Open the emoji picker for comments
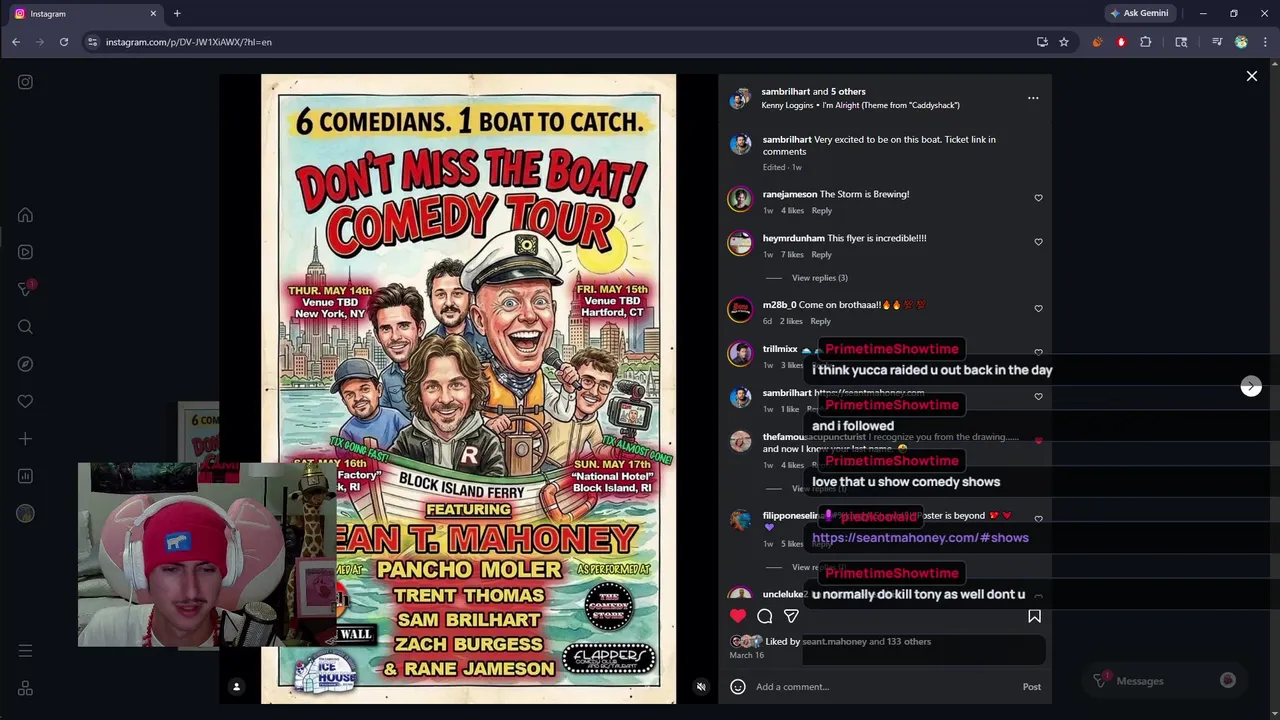Screen dimensions: 1280x720 coord(738,687)
